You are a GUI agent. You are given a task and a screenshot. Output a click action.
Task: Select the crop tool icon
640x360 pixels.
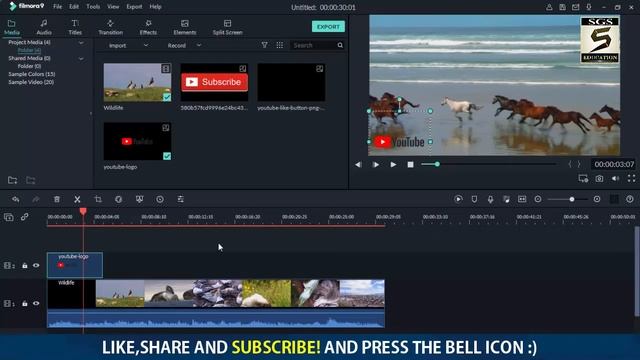[98, 199]
